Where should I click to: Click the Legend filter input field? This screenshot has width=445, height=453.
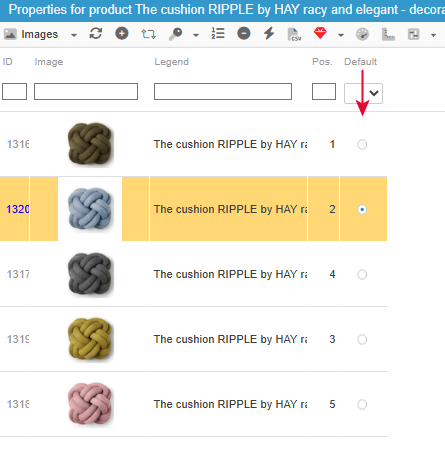(223, 92)
